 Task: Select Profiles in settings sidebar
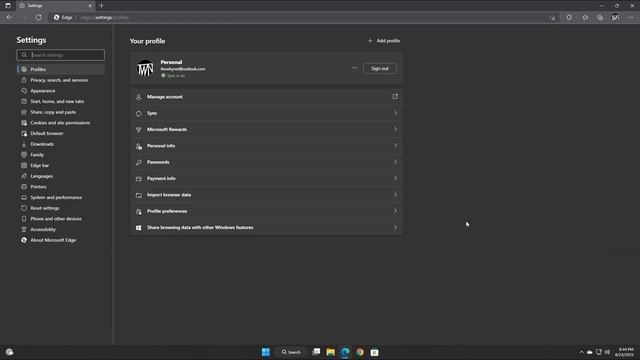pos(61,69)
